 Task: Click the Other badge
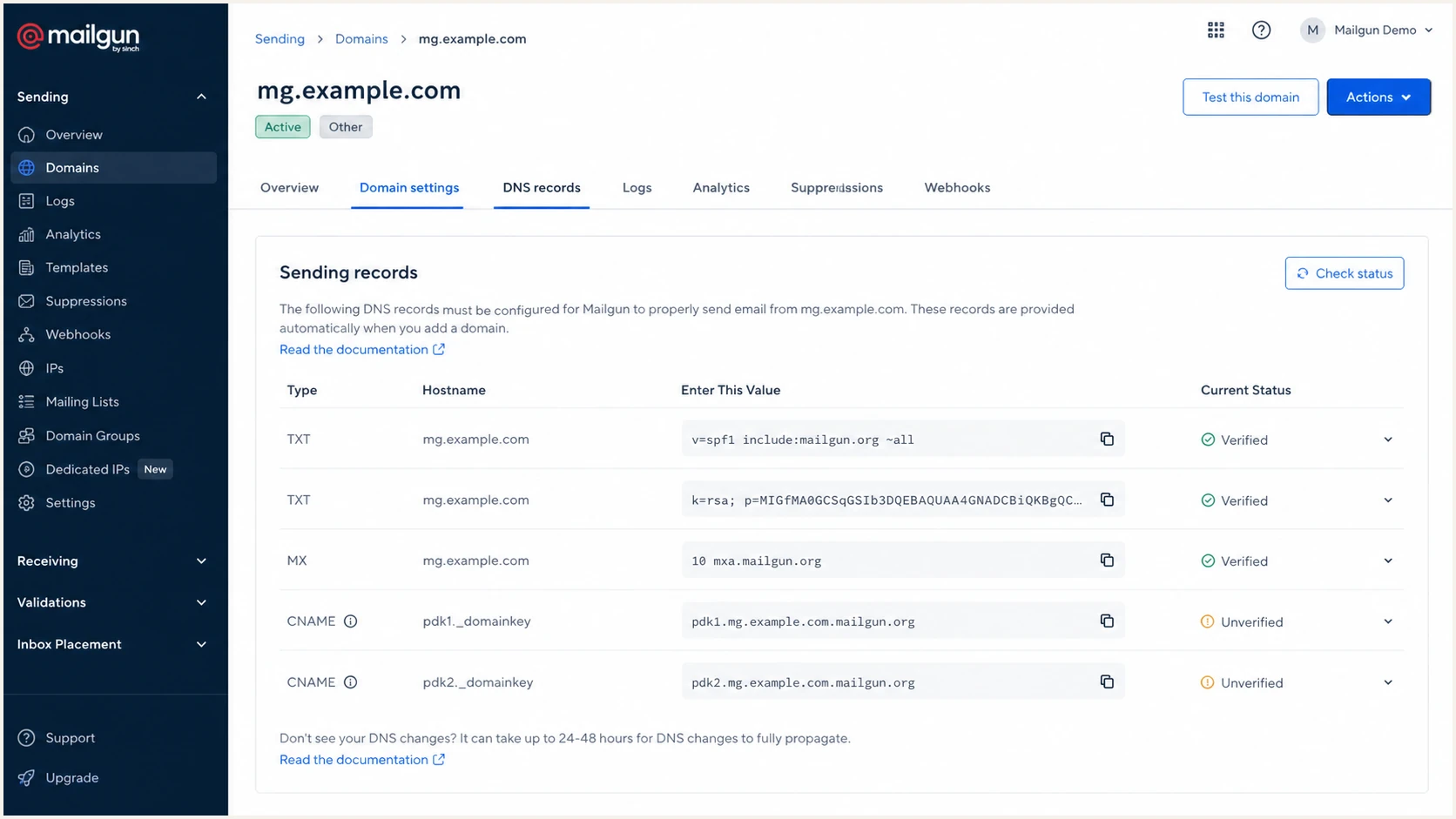346,127
